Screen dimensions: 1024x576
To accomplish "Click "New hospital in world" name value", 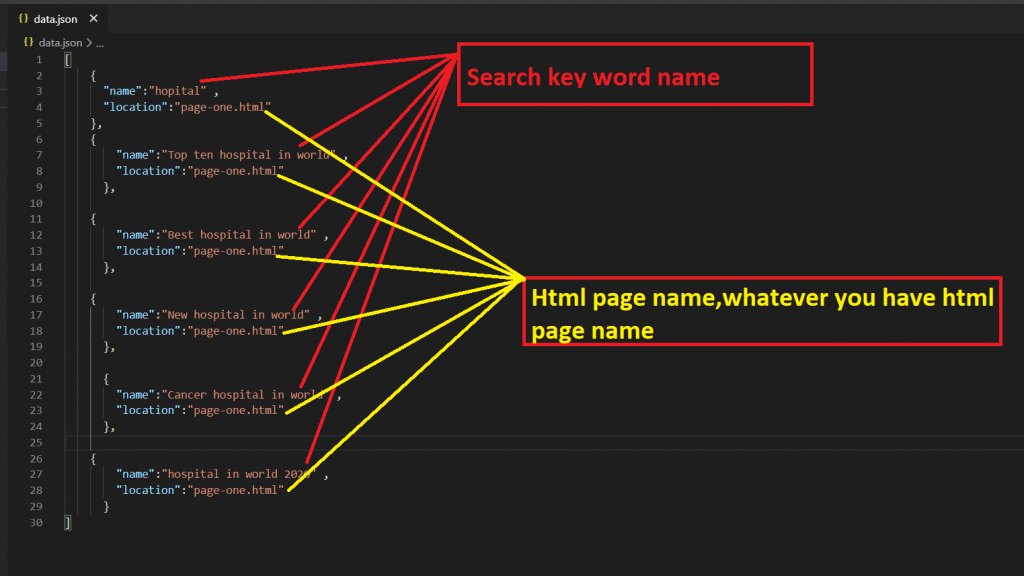I will pyautogui.click(x=236, y=315).
